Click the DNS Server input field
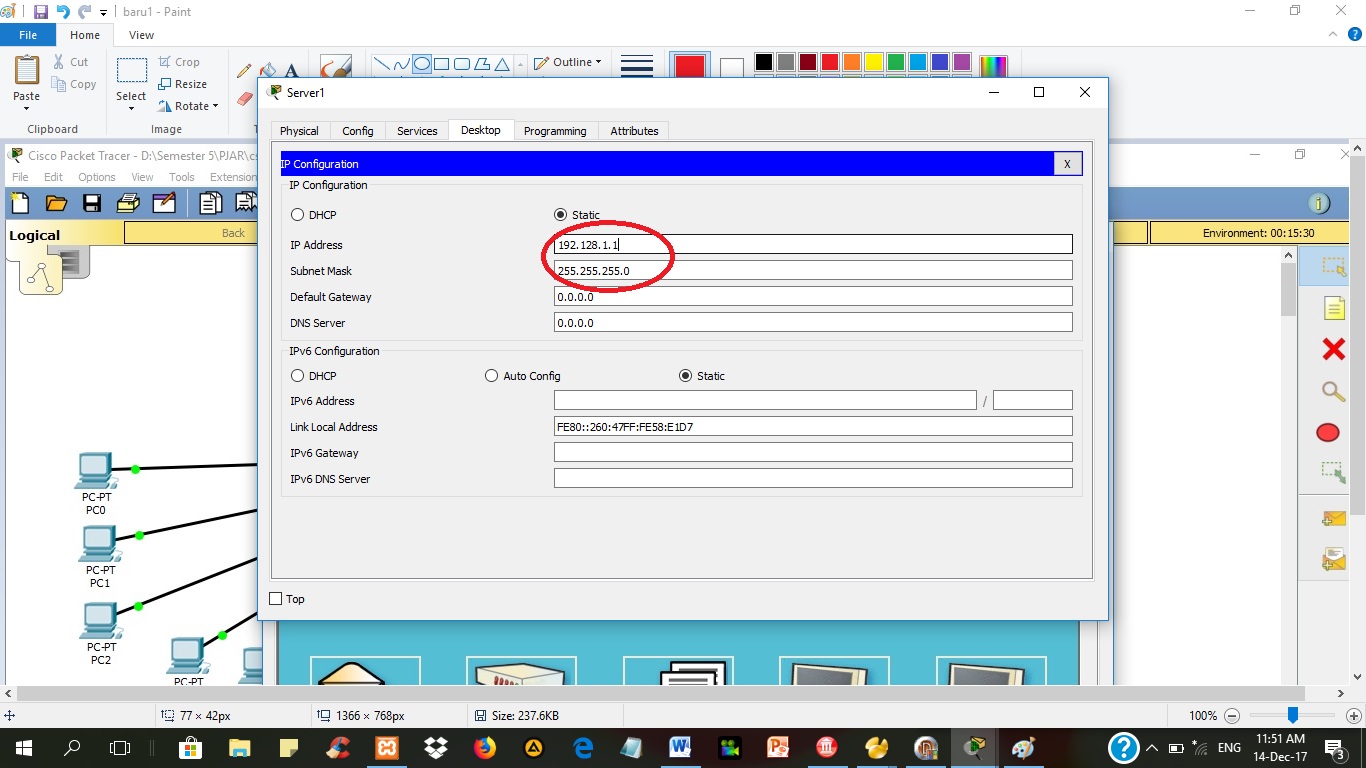This screenshot has height=768, width=1366. coord(812,322)
